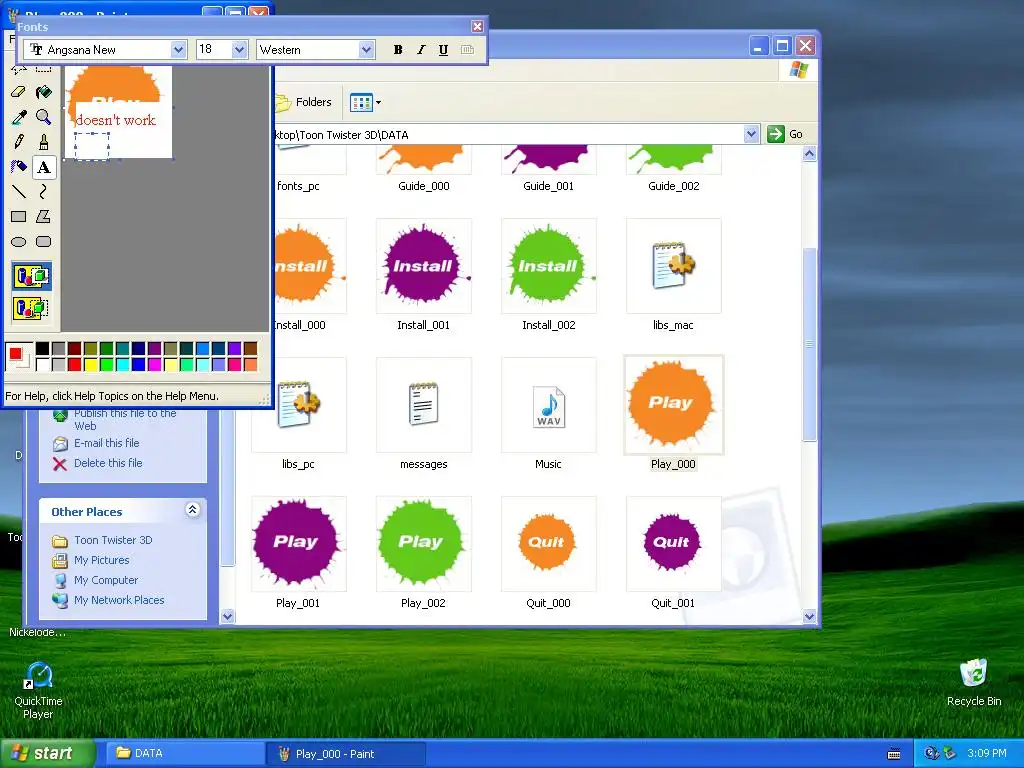Open Recycle Bin on the desktop
The height and width of the screenshot is (768, 1024).
click(974, 682)
